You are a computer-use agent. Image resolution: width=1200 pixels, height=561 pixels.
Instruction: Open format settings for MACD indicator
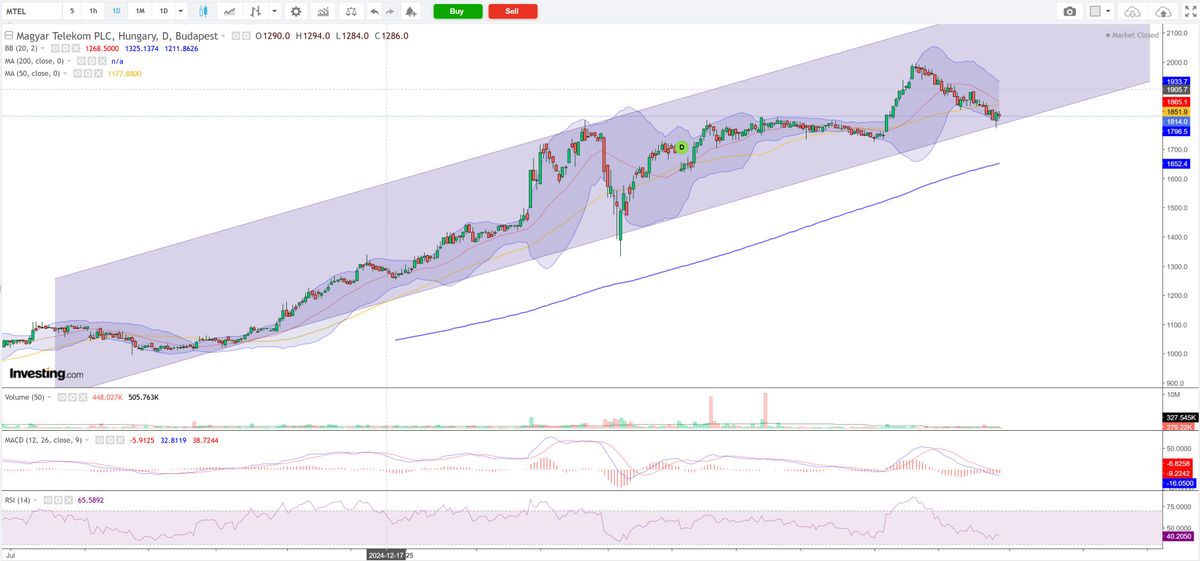click(x=110, y=440)
